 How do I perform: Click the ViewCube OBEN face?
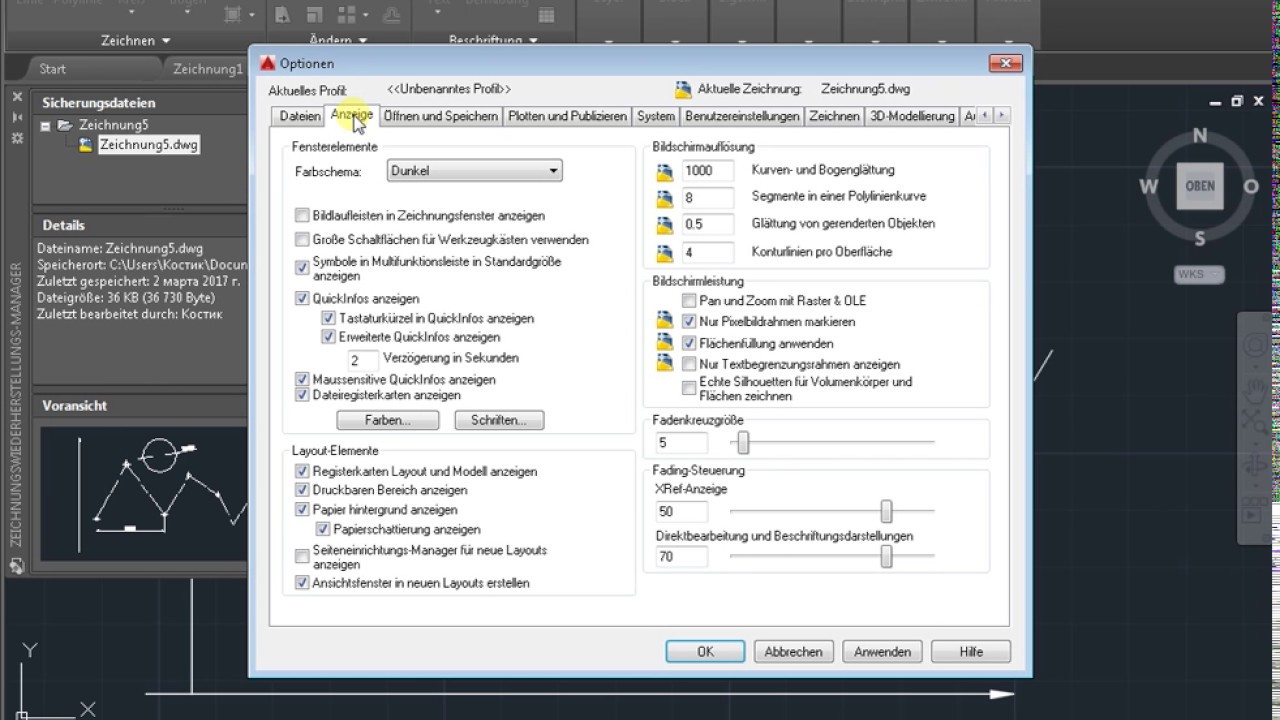(1199, 186)
